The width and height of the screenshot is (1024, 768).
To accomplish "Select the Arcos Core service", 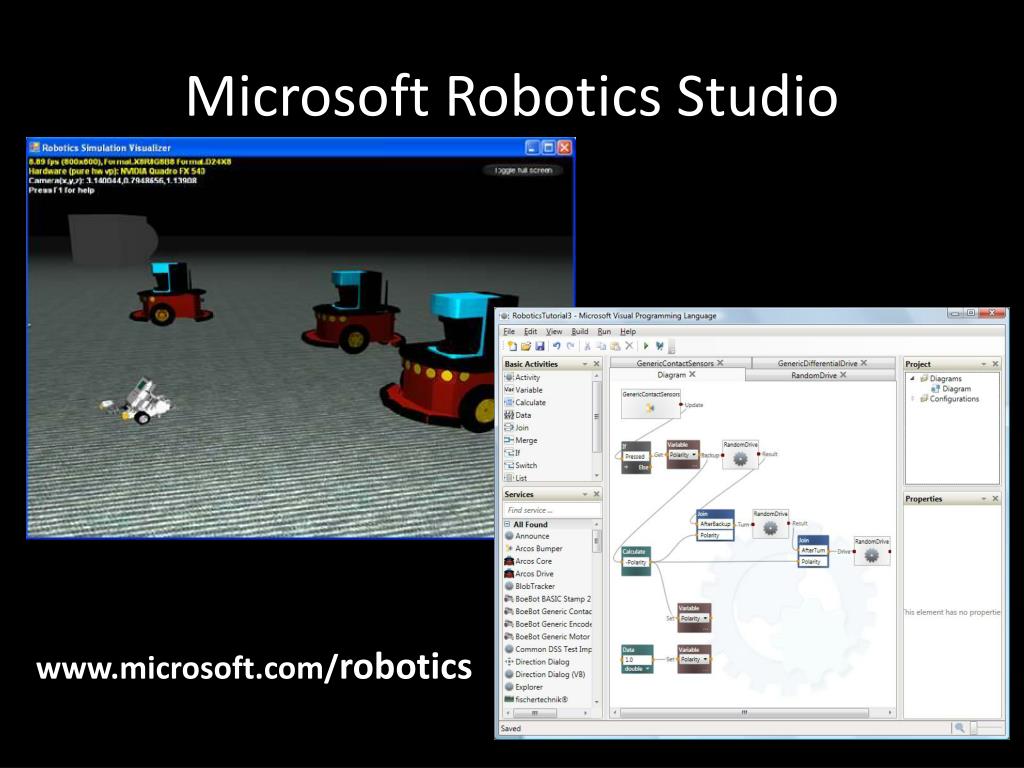I will pyautogui.click(x=528, y=561).
